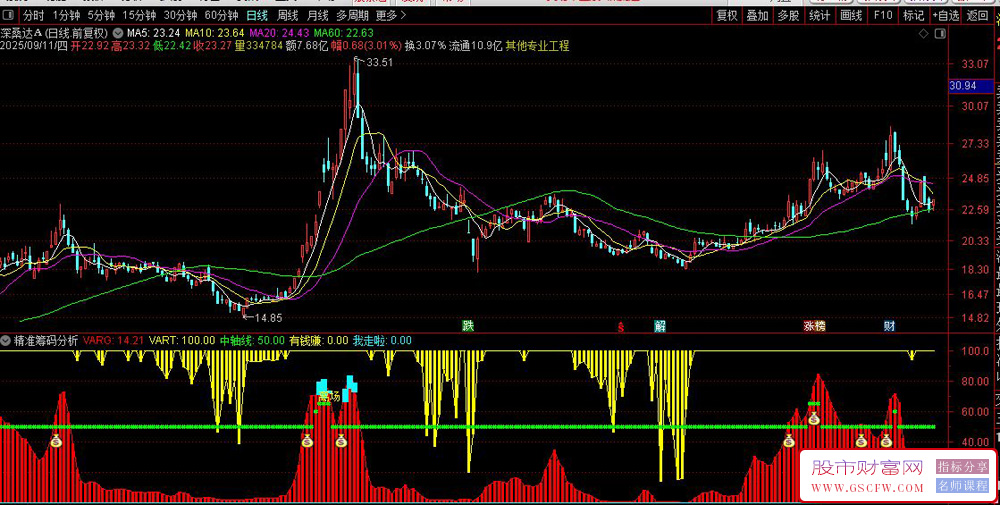The image size is (1000, 505).
Task: Click the 离场 exit signal label
Action: pos(330,396)
